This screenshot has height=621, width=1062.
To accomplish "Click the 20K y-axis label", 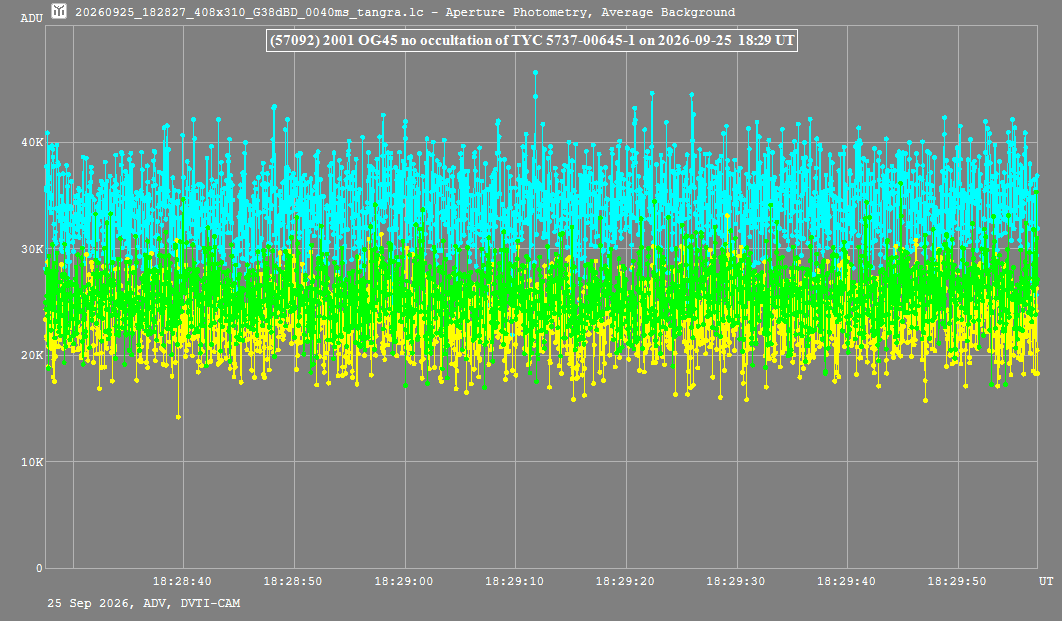I will pos(32,356).
